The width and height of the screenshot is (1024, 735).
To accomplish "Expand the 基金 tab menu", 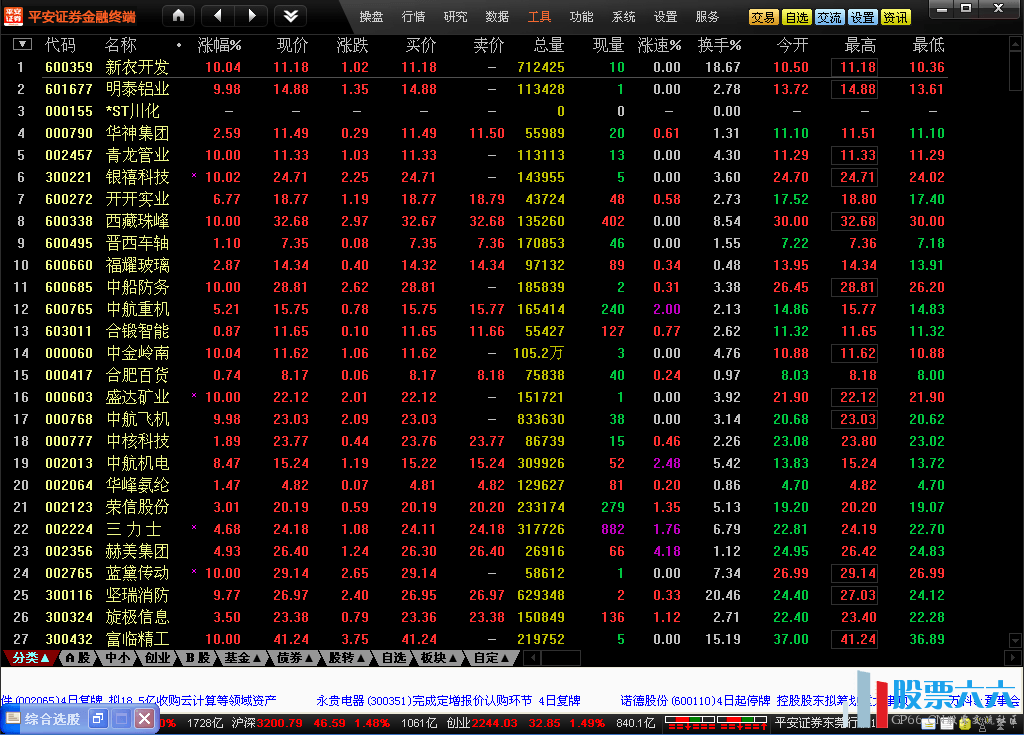I will (x=243, y=658).
